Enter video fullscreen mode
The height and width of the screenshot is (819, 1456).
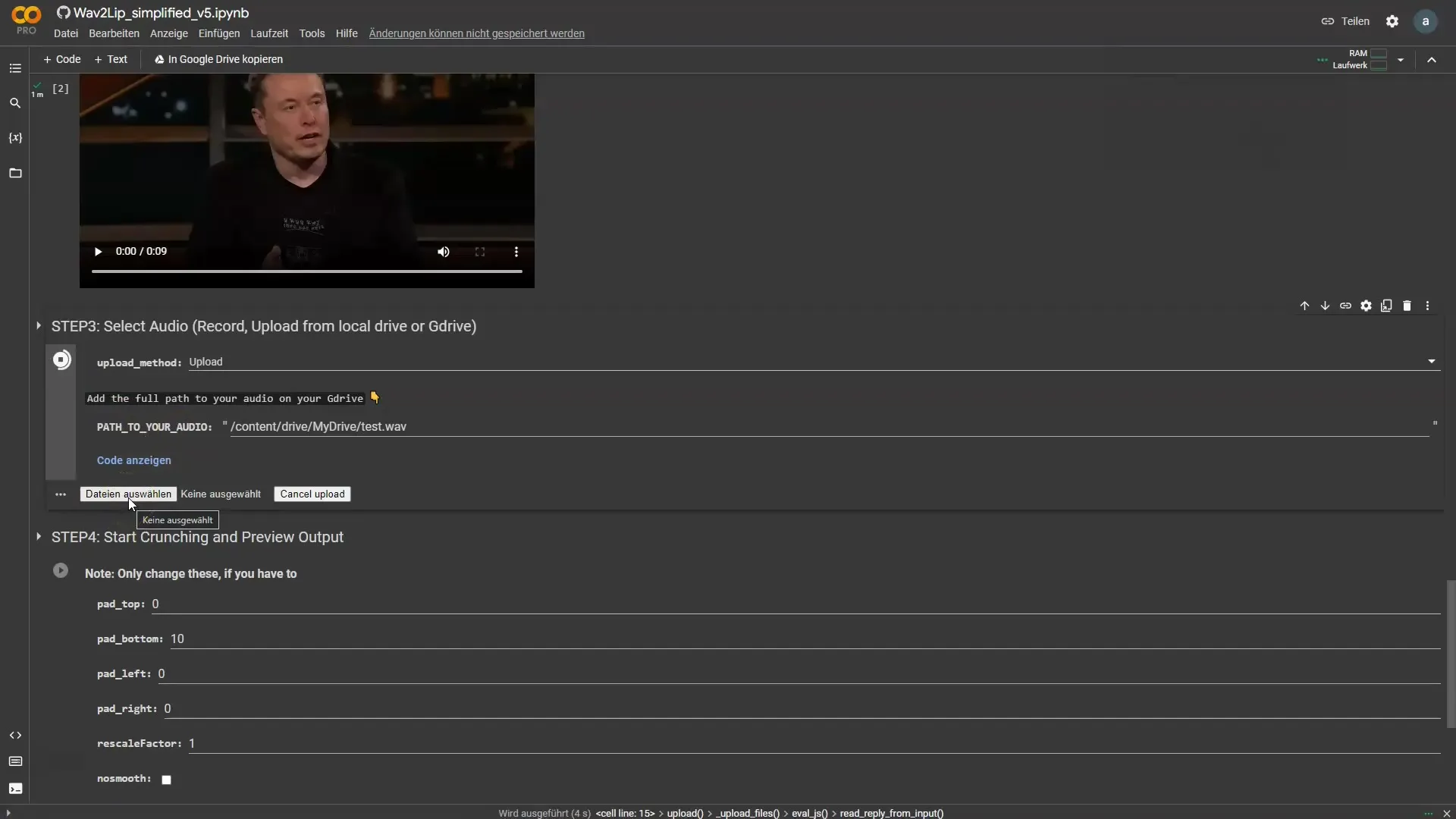(480, 252)
